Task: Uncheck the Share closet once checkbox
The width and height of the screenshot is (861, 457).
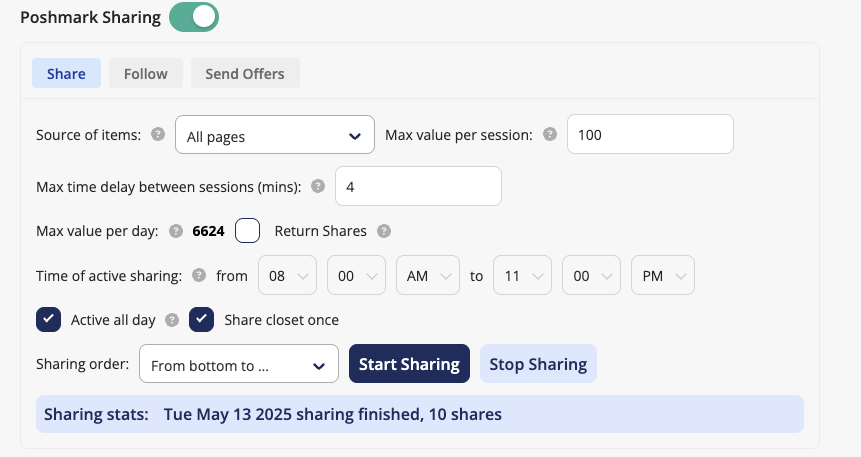Action: pyautogui.click(x=202, y=320)
